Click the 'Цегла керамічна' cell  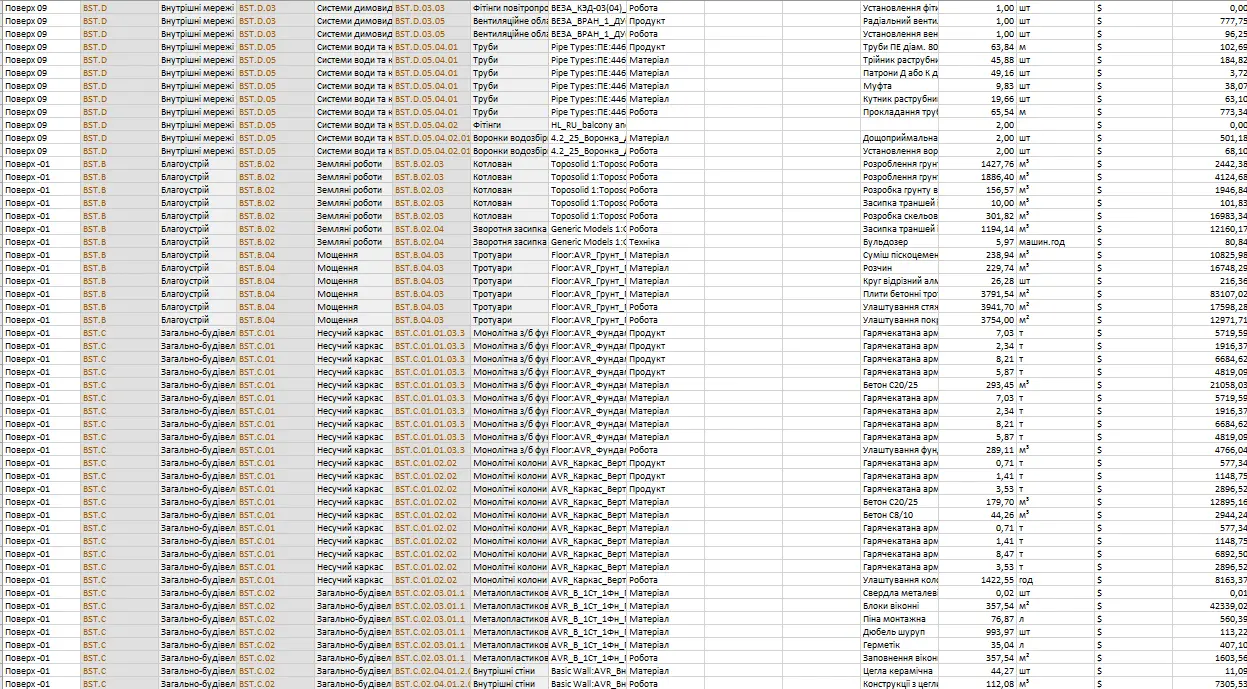900,670
